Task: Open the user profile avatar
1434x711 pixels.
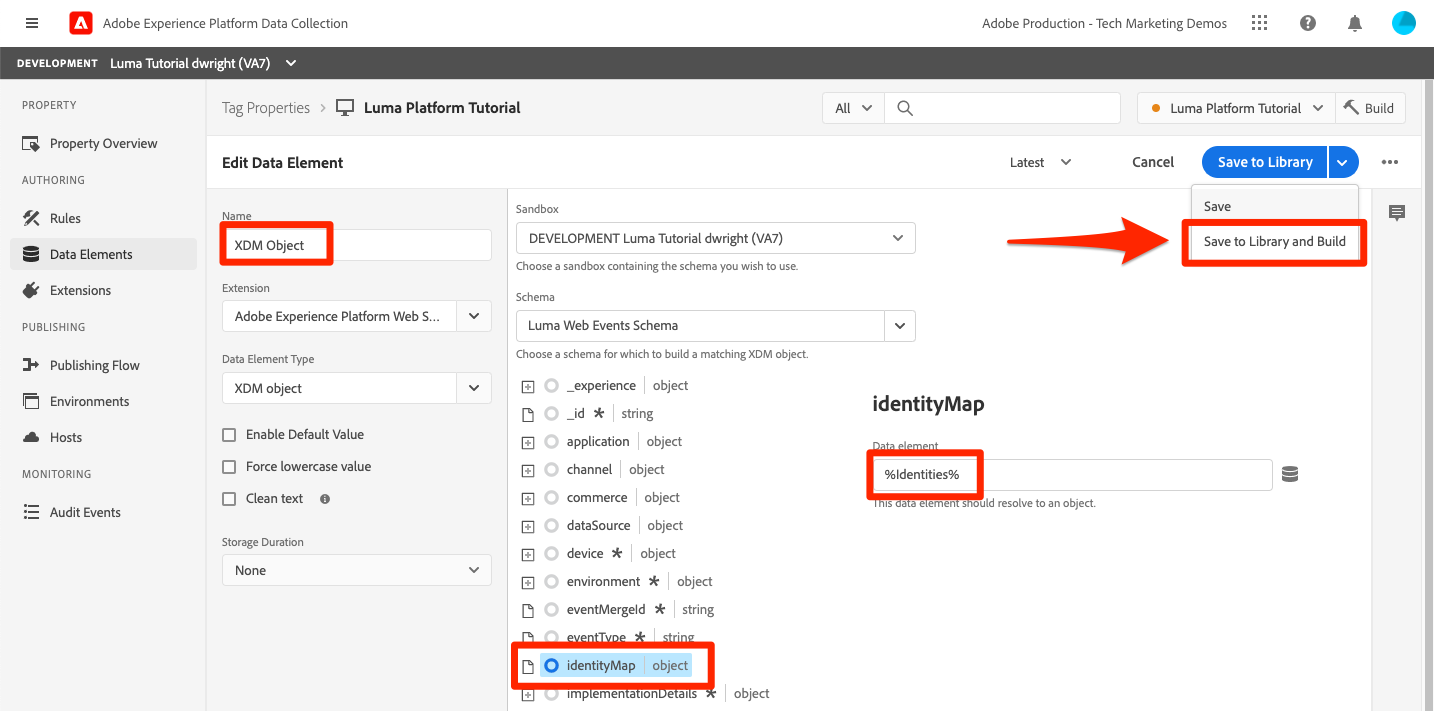Action: tap(1403, 23)
